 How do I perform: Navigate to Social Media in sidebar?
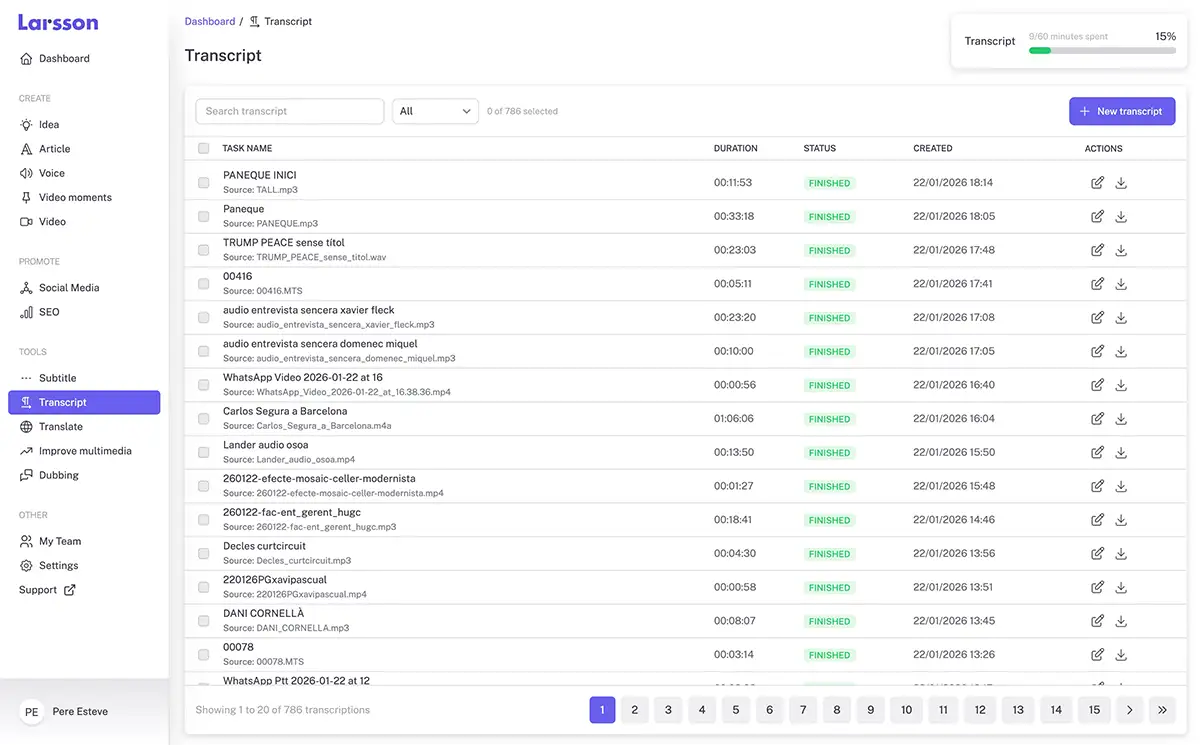point(69,288)
